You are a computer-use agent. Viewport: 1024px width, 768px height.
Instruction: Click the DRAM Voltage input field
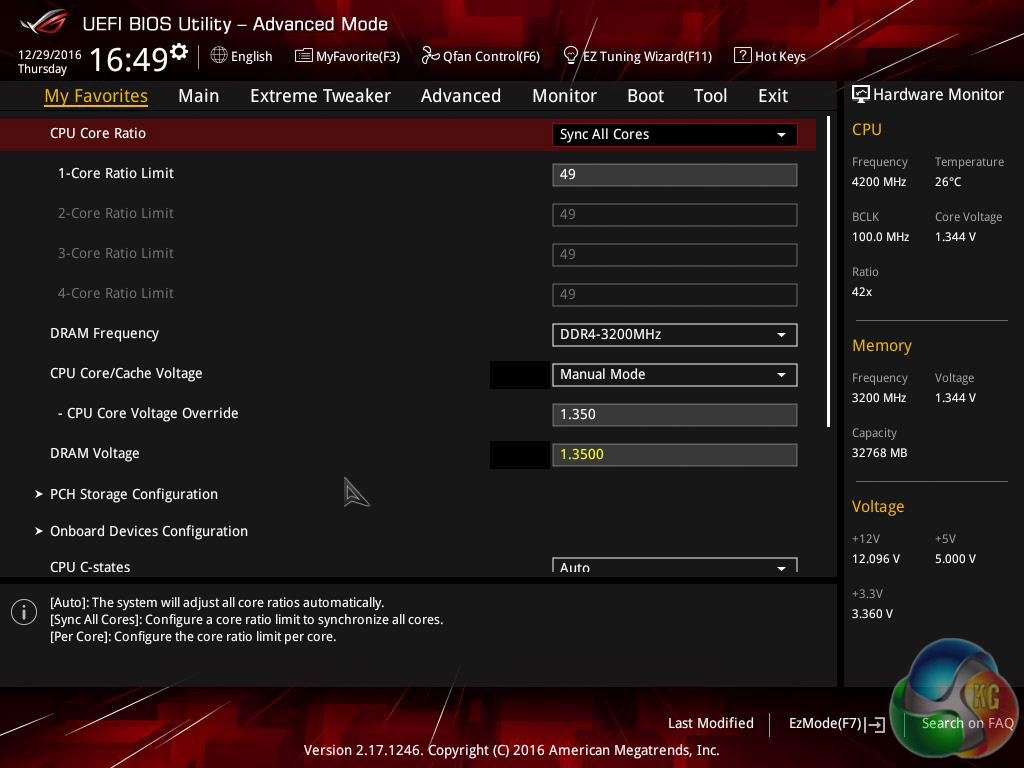point(675,455)
